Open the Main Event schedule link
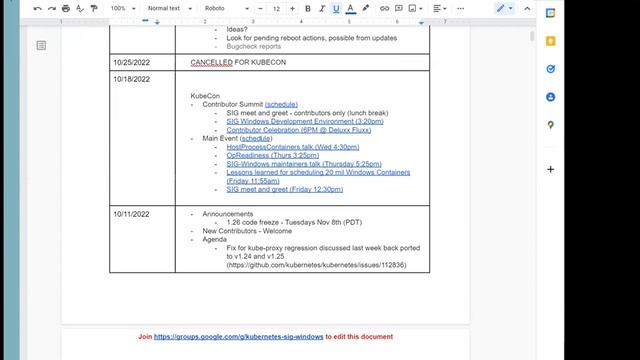This screenshot has width=640, height=360. (x=256, y=138)
